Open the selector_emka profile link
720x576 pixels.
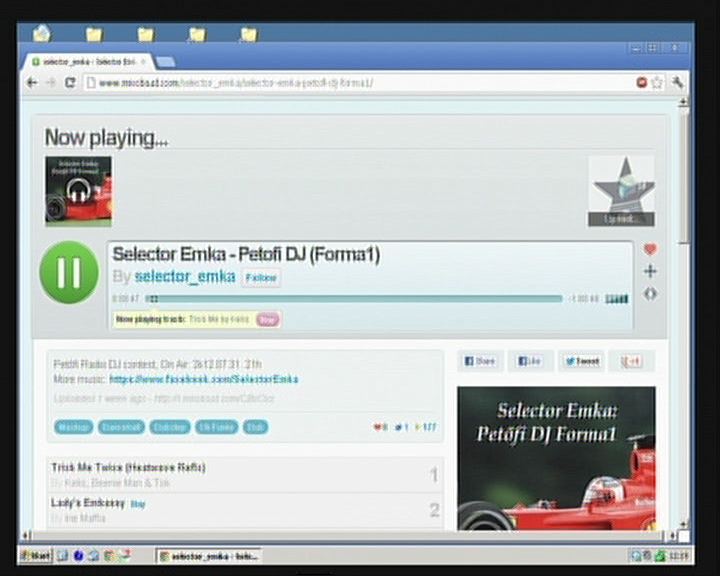[x=185, y=277]
